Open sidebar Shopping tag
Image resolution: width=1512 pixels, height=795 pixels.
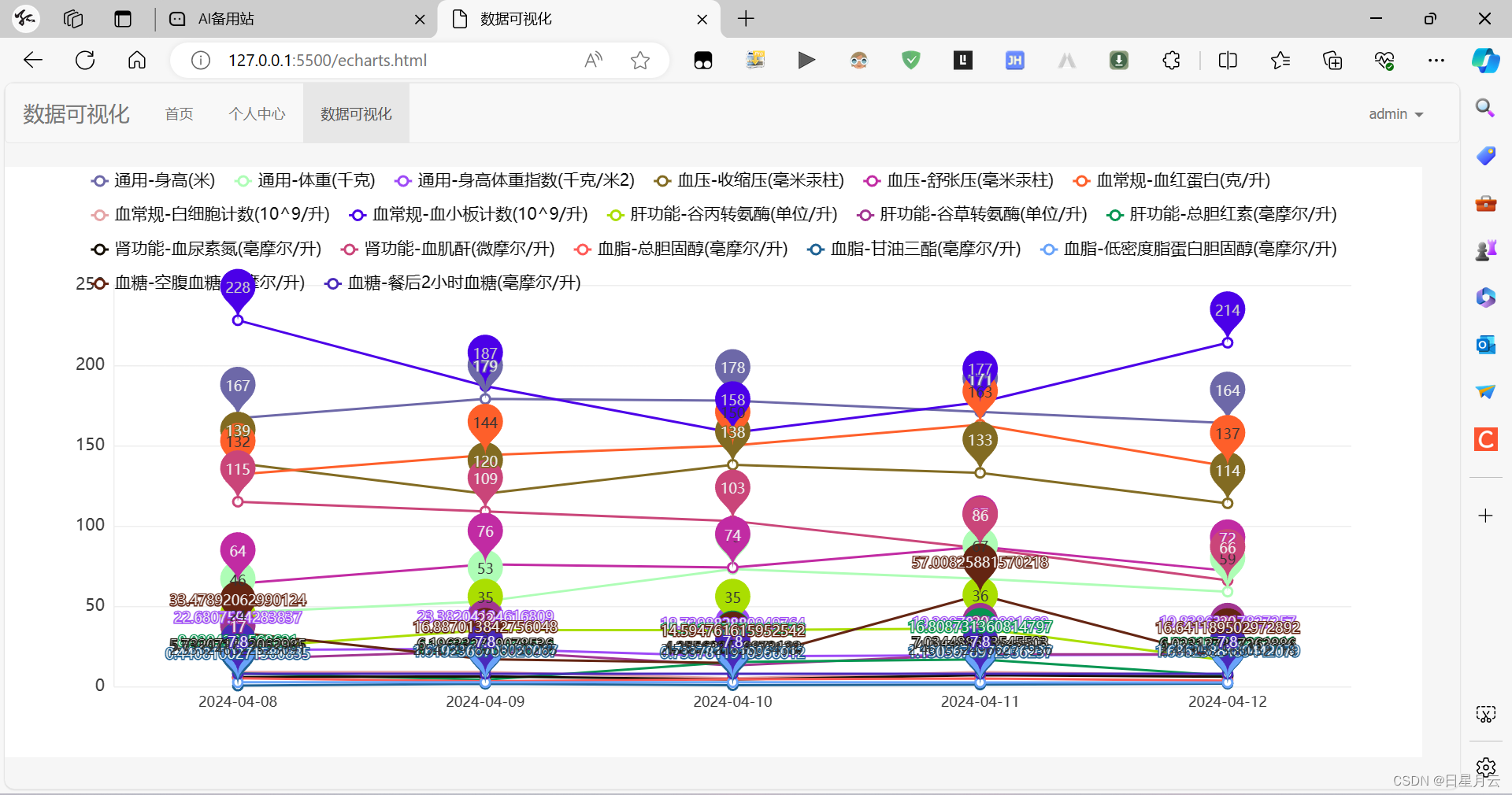coord(1485,155)
